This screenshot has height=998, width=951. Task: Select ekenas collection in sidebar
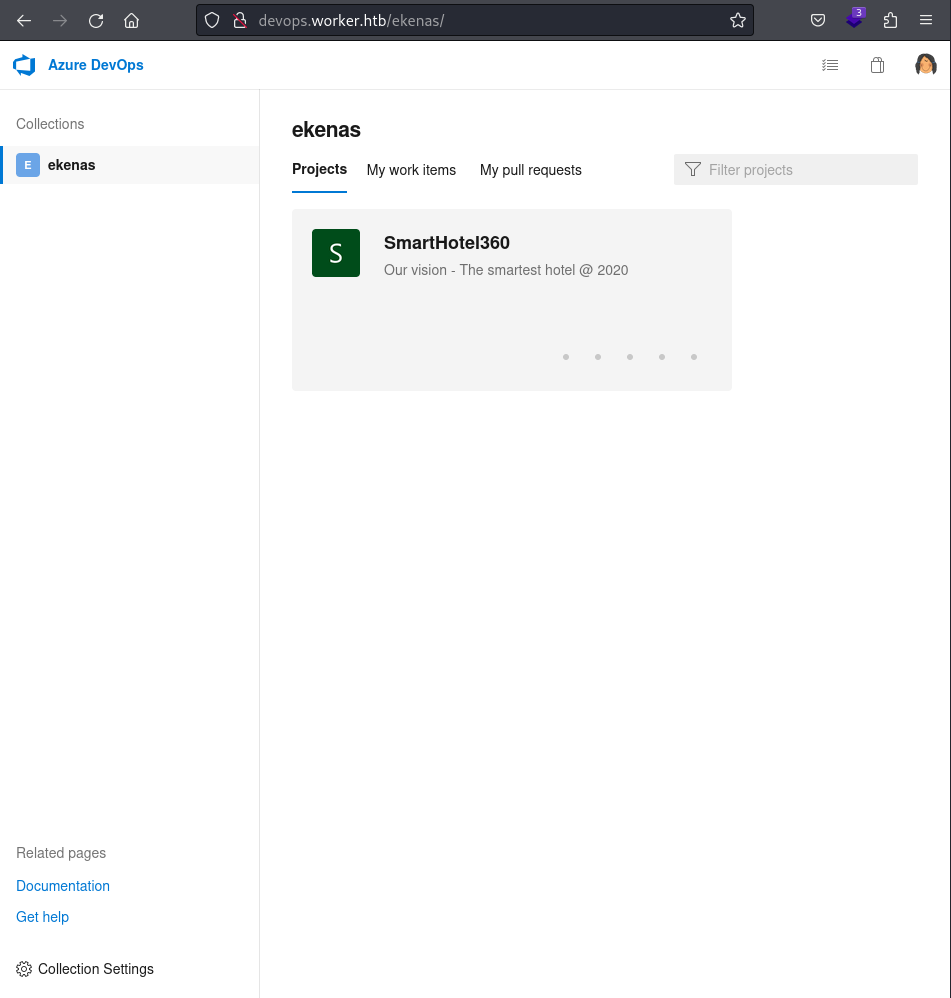(x=130, y=165)
